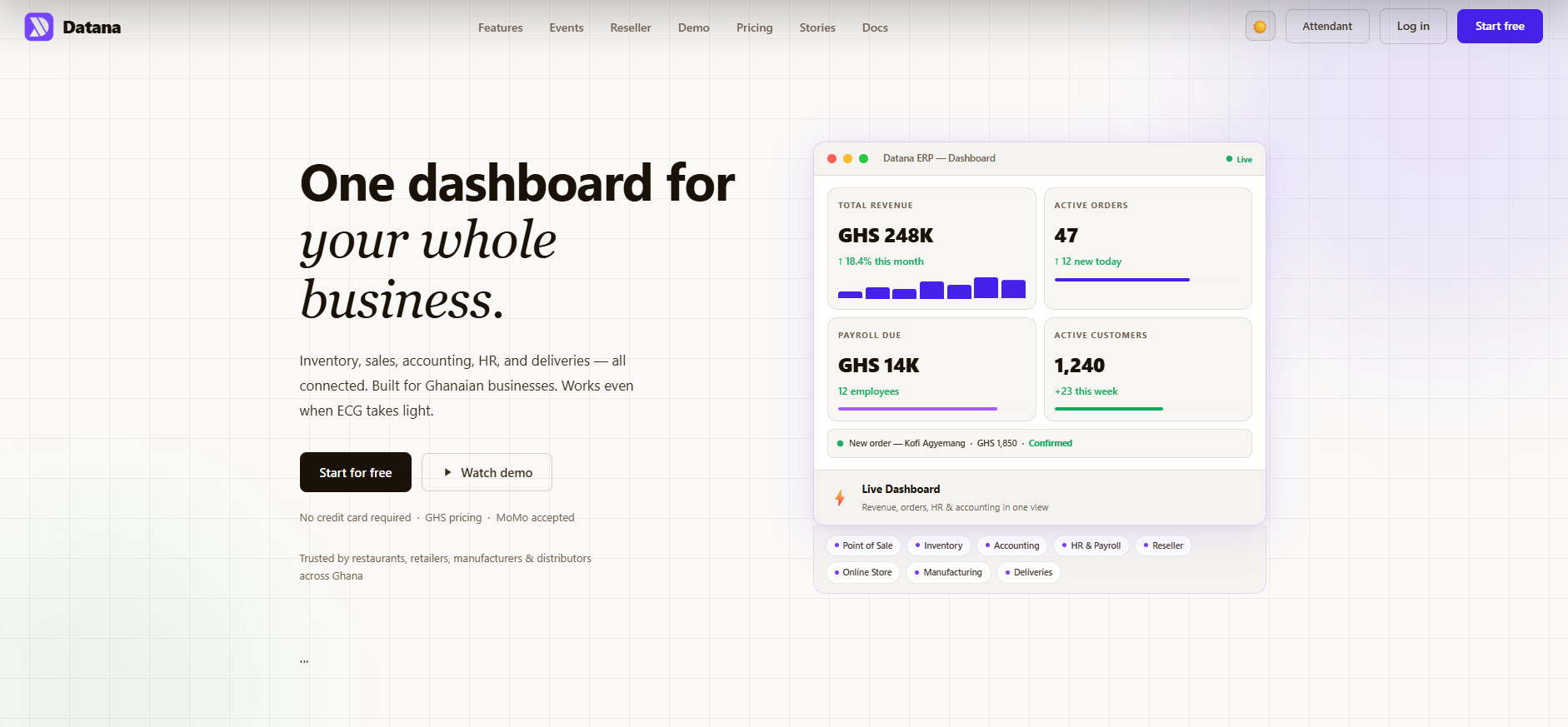Screen dimensions: 1568x727
Task: Click the Active Orders progress bar
Action: [1147, 280]
